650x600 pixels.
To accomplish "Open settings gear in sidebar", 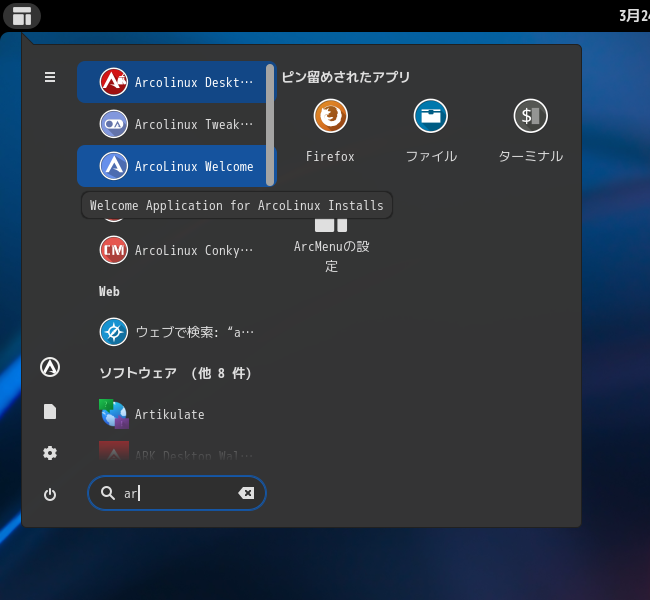I will coord(50,453).
